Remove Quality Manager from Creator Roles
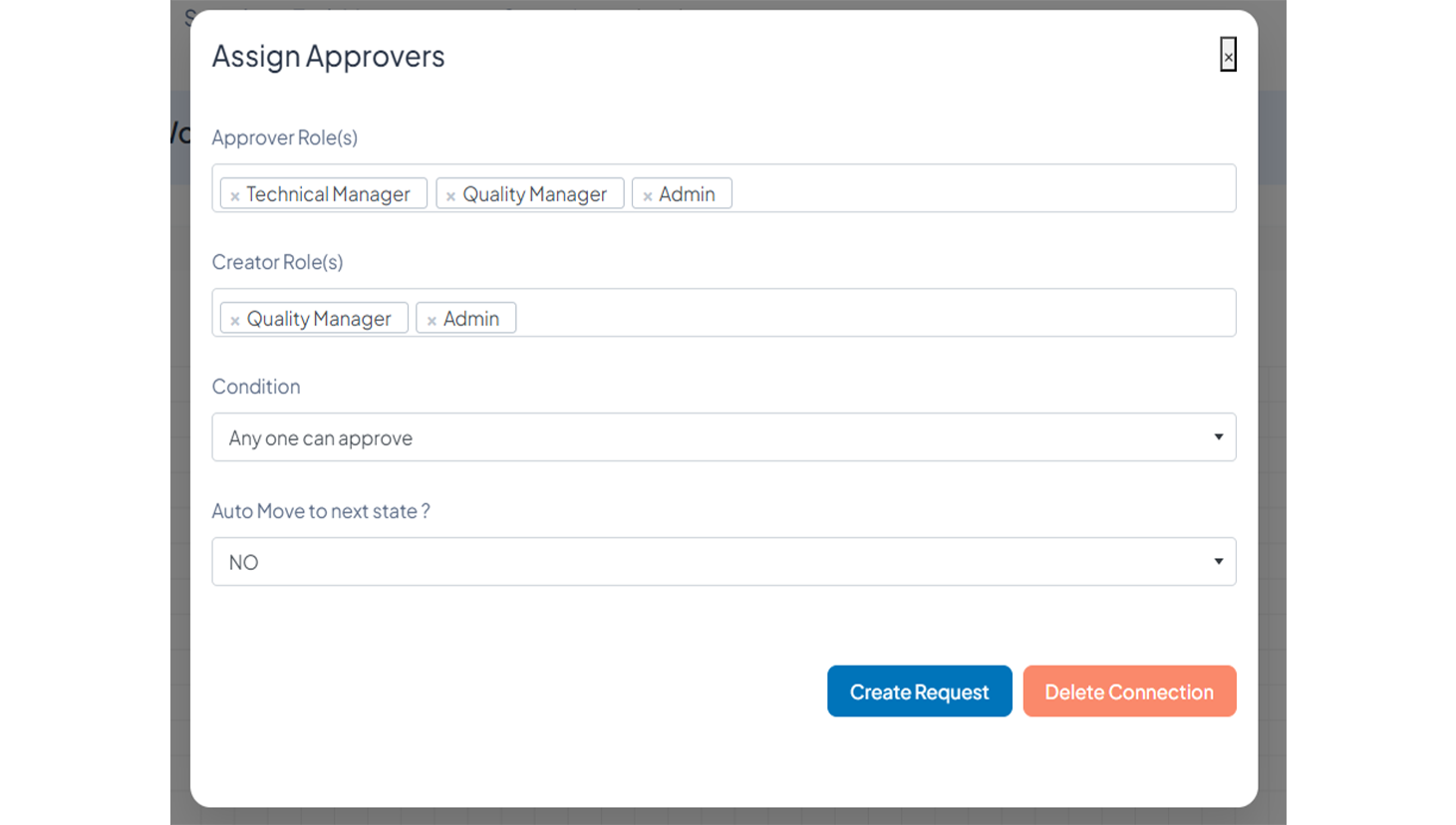 click(235, 321)
